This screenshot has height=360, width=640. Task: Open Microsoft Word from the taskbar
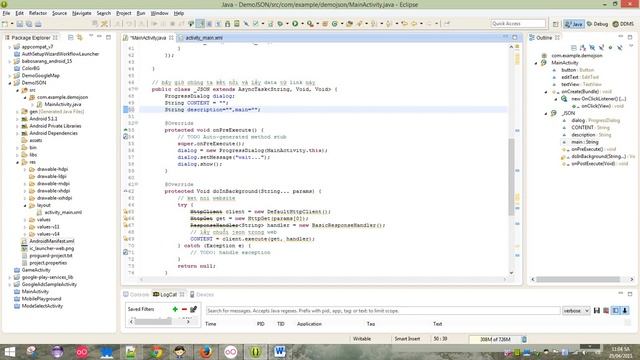pos(280,351)
